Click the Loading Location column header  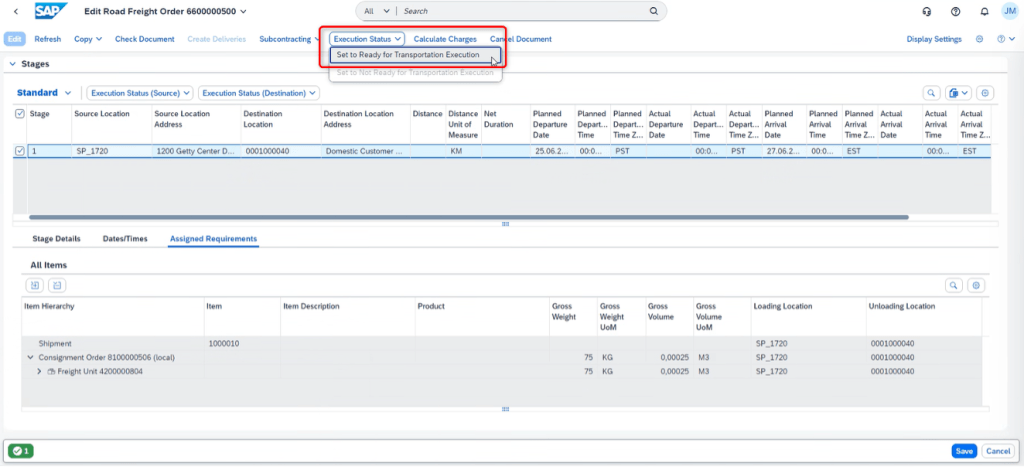pos(808,316)
